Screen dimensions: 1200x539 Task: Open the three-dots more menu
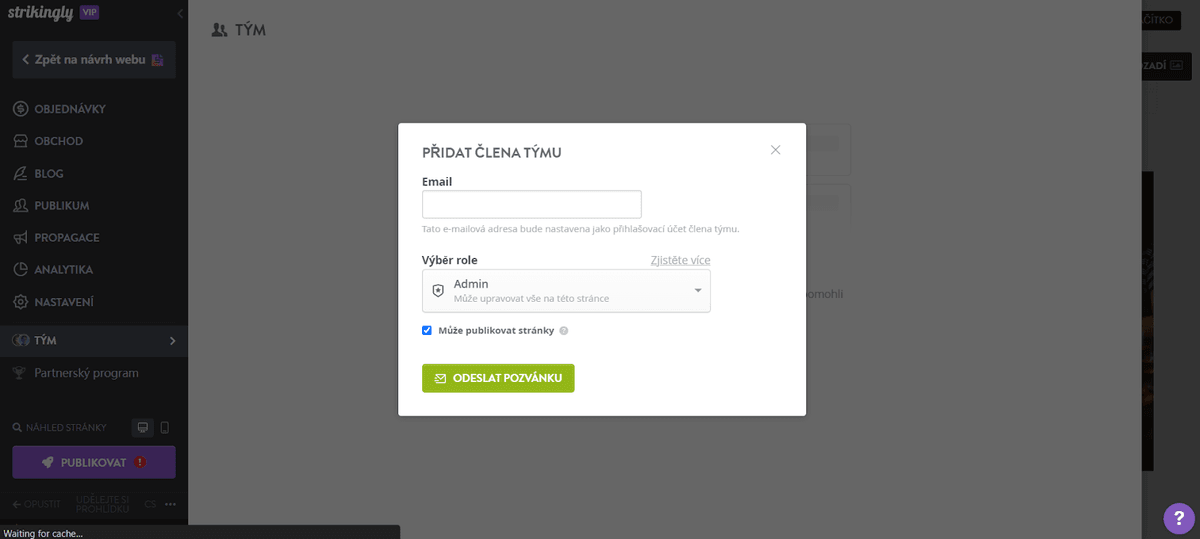pos(171,504)
